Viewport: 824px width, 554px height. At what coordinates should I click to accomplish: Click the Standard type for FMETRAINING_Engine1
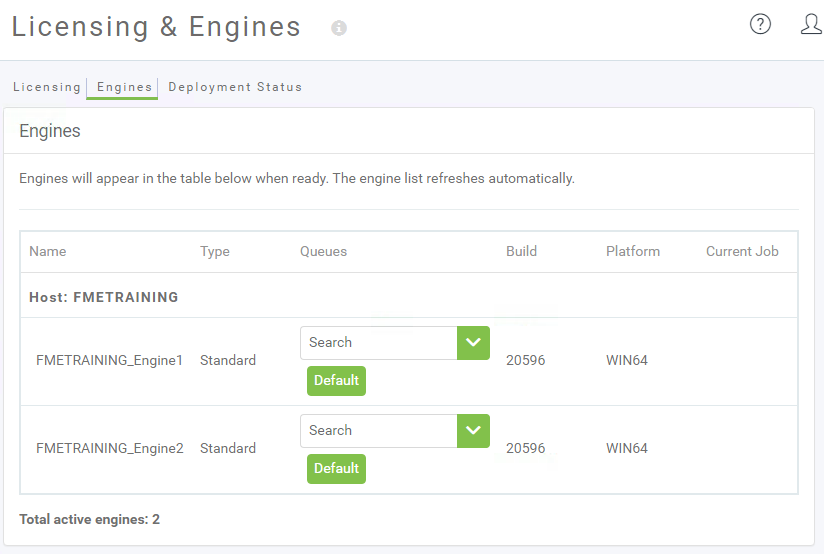tap(228, 360)
